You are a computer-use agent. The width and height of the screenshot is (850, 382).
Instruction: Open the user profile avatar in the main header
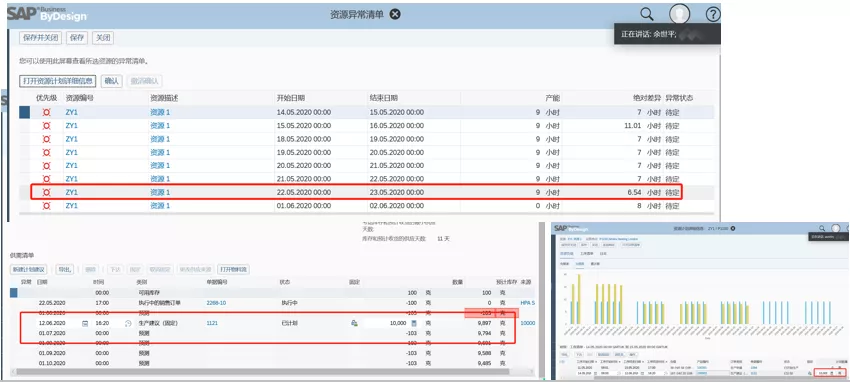(679, 15)
